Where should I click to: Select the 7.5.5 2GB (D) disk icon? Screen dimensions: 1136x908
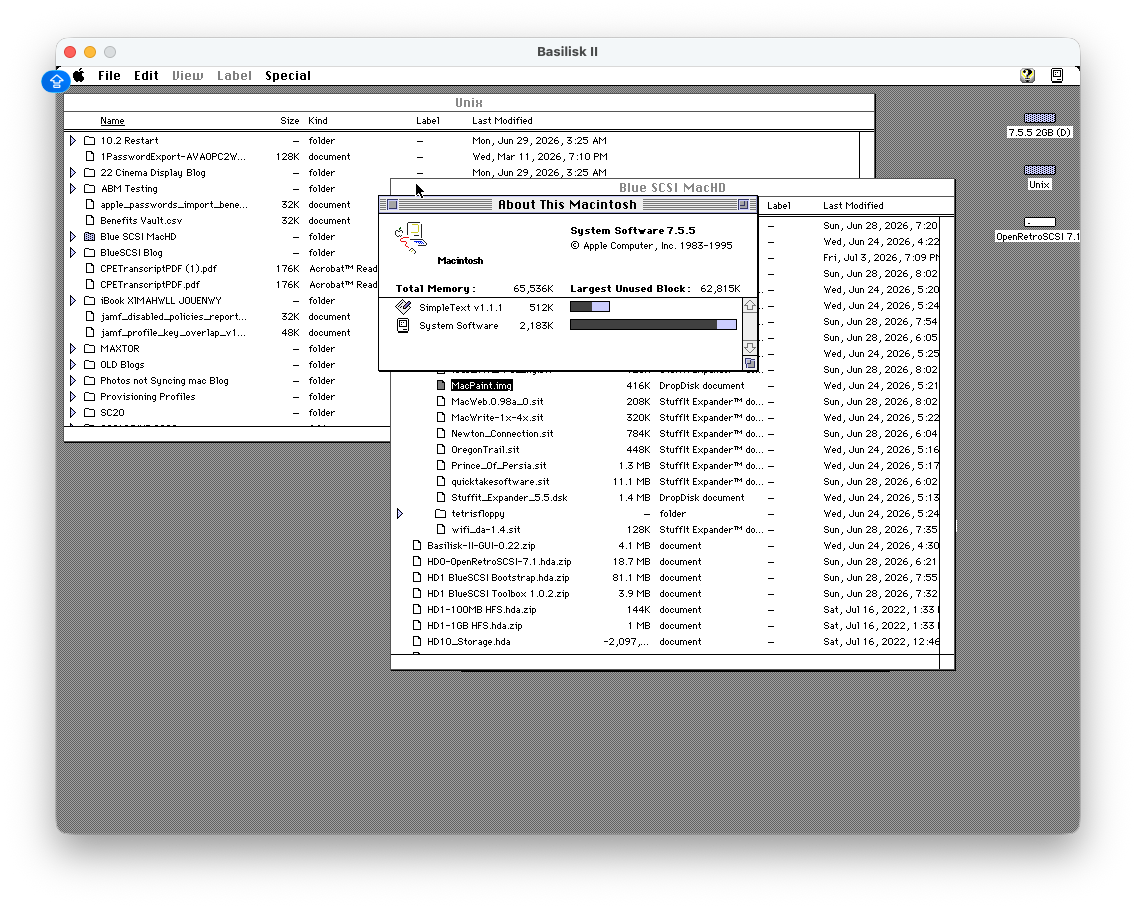[1039, 118]
